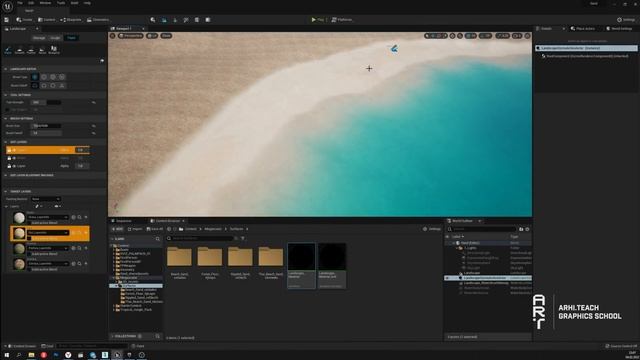The width and height of the screenshot is (640, 360).
Task: Toggle lock on the third edit layer
Action: pyautogui.click(x=9, y=166)
